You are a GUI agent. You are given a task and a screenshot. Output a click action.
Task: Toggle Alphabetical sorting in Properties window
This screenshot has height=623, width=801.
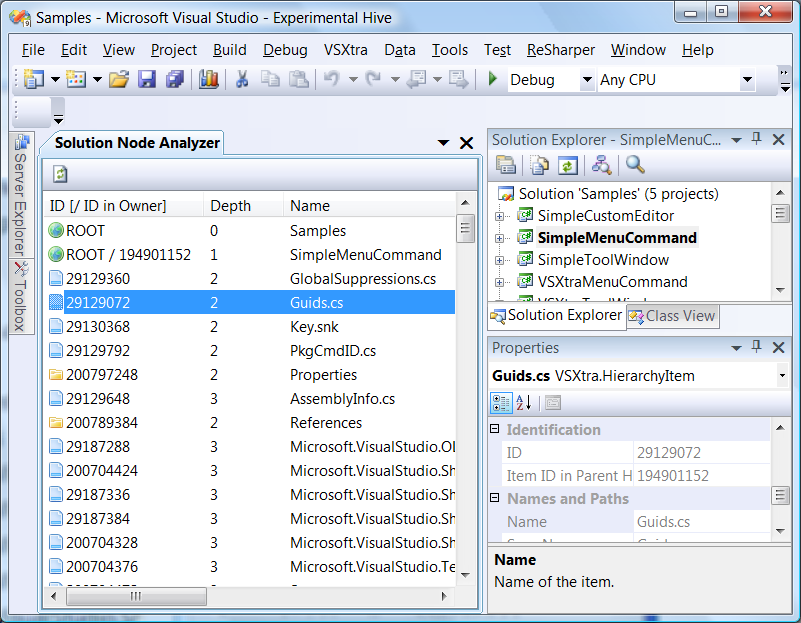click(524, 403)
